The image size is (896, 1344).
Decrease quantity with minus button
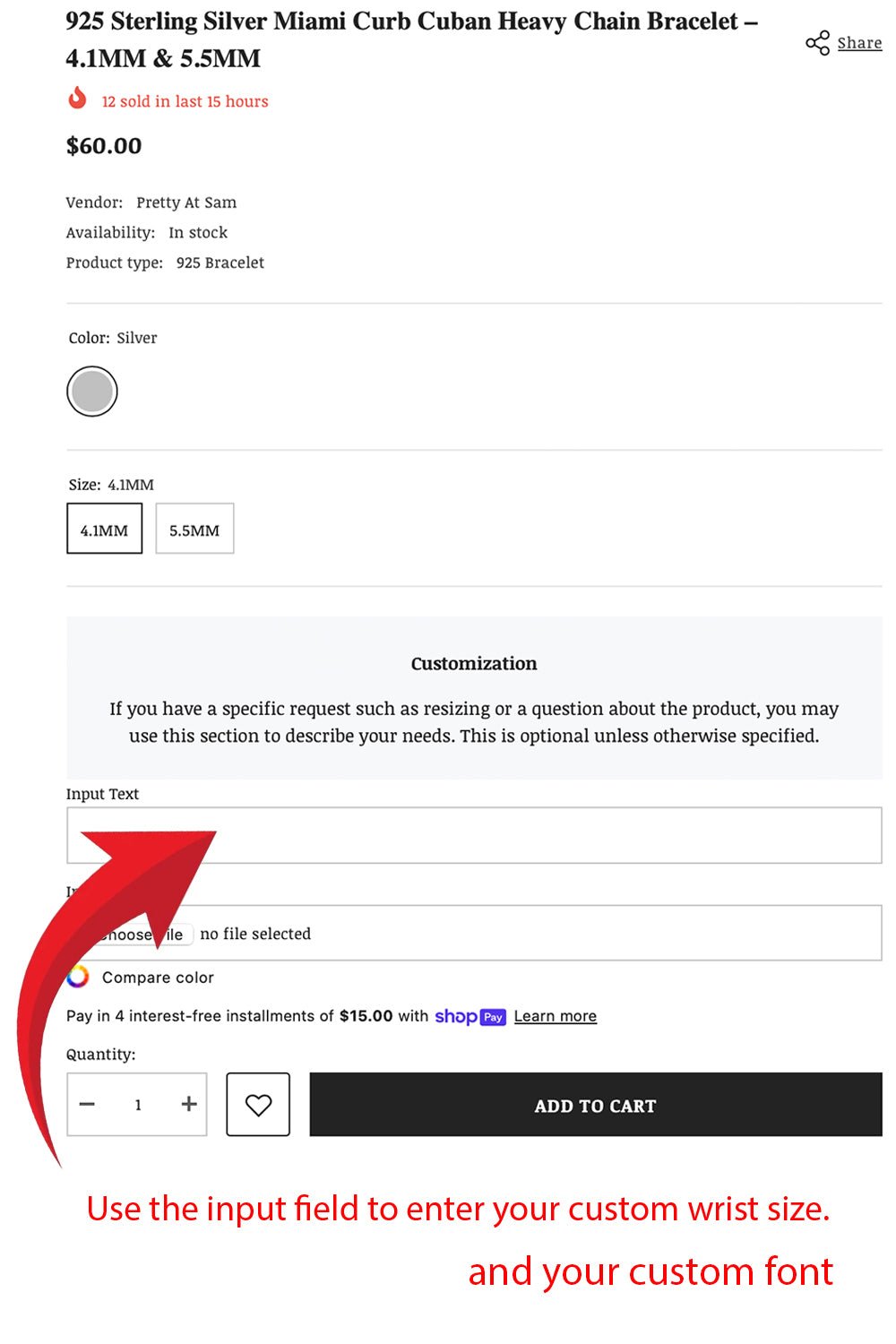coord(87,1105)
